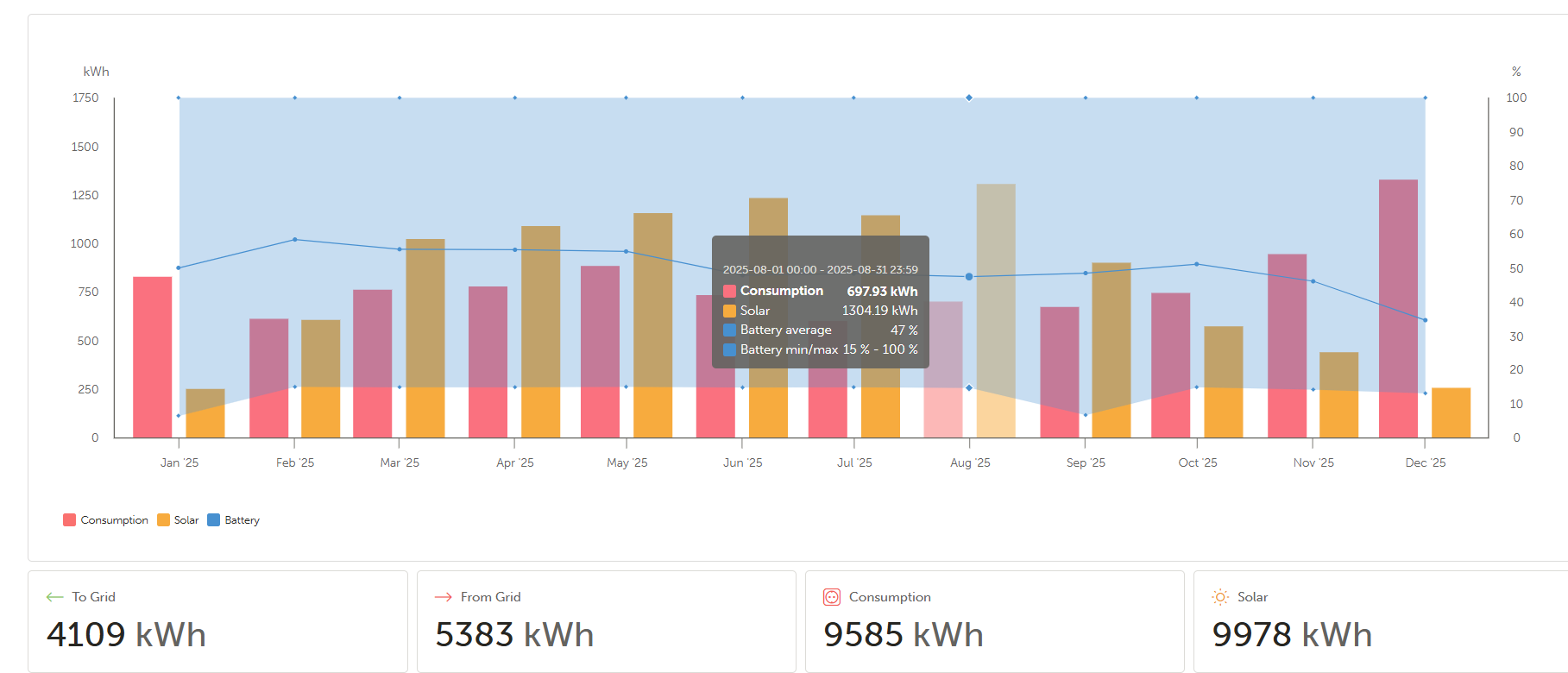The width and height of the screenshot is (1568, 673).
Task: Open the From Grid 5383 kWh card
Action: point(606,621)
